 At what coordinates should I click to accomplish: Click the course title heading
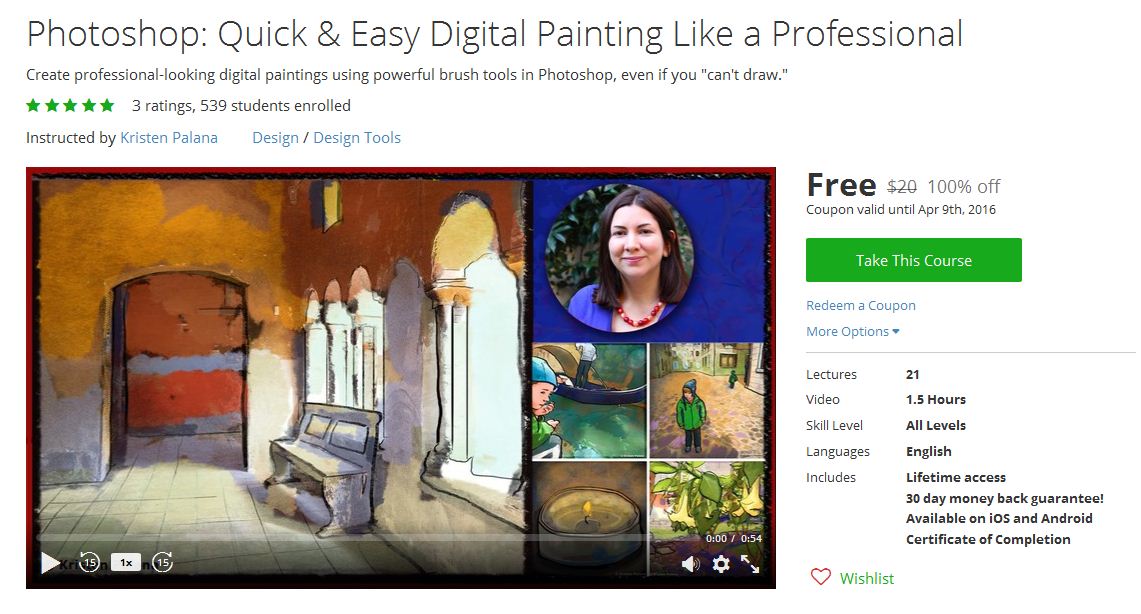495,34
